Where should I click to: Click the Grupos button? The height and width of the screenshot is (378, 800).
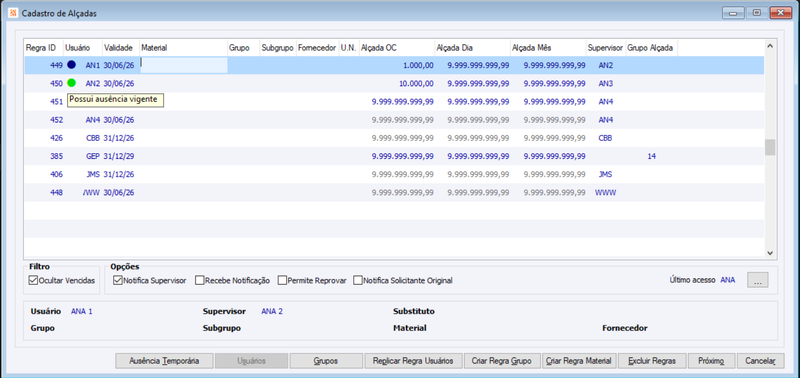[326, 361]
